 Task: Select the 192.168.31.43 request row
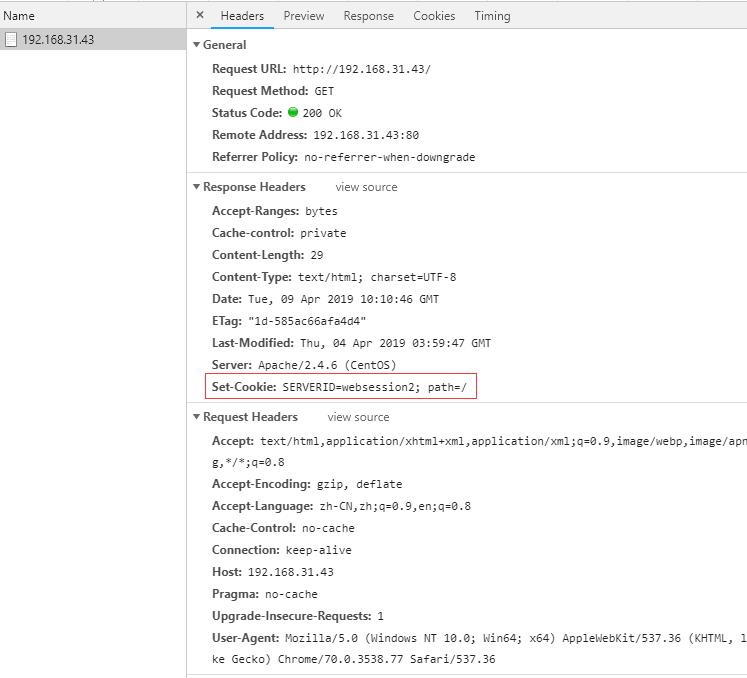[x=93, y=39]
